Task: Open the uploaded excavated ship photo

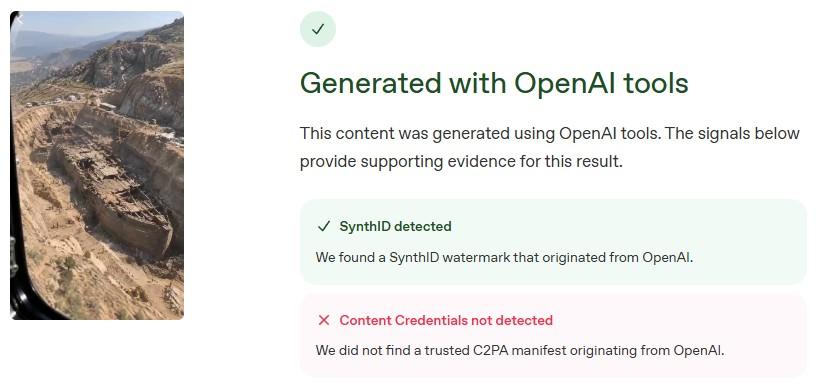Action: point(97,165)
